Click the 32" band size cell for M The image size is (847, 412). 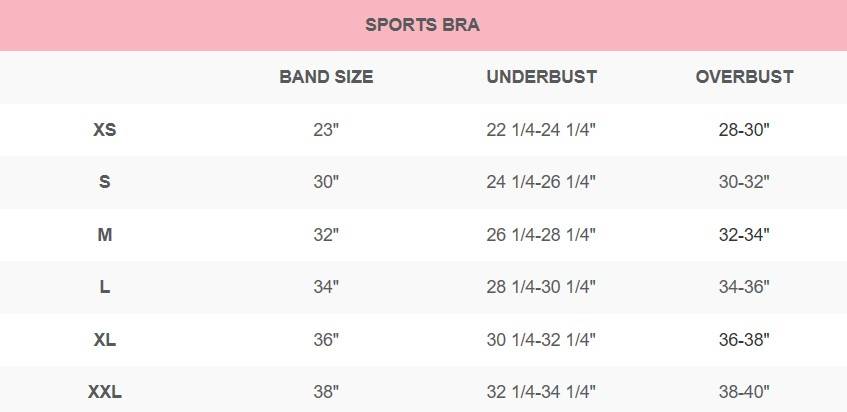coord(326,235)
